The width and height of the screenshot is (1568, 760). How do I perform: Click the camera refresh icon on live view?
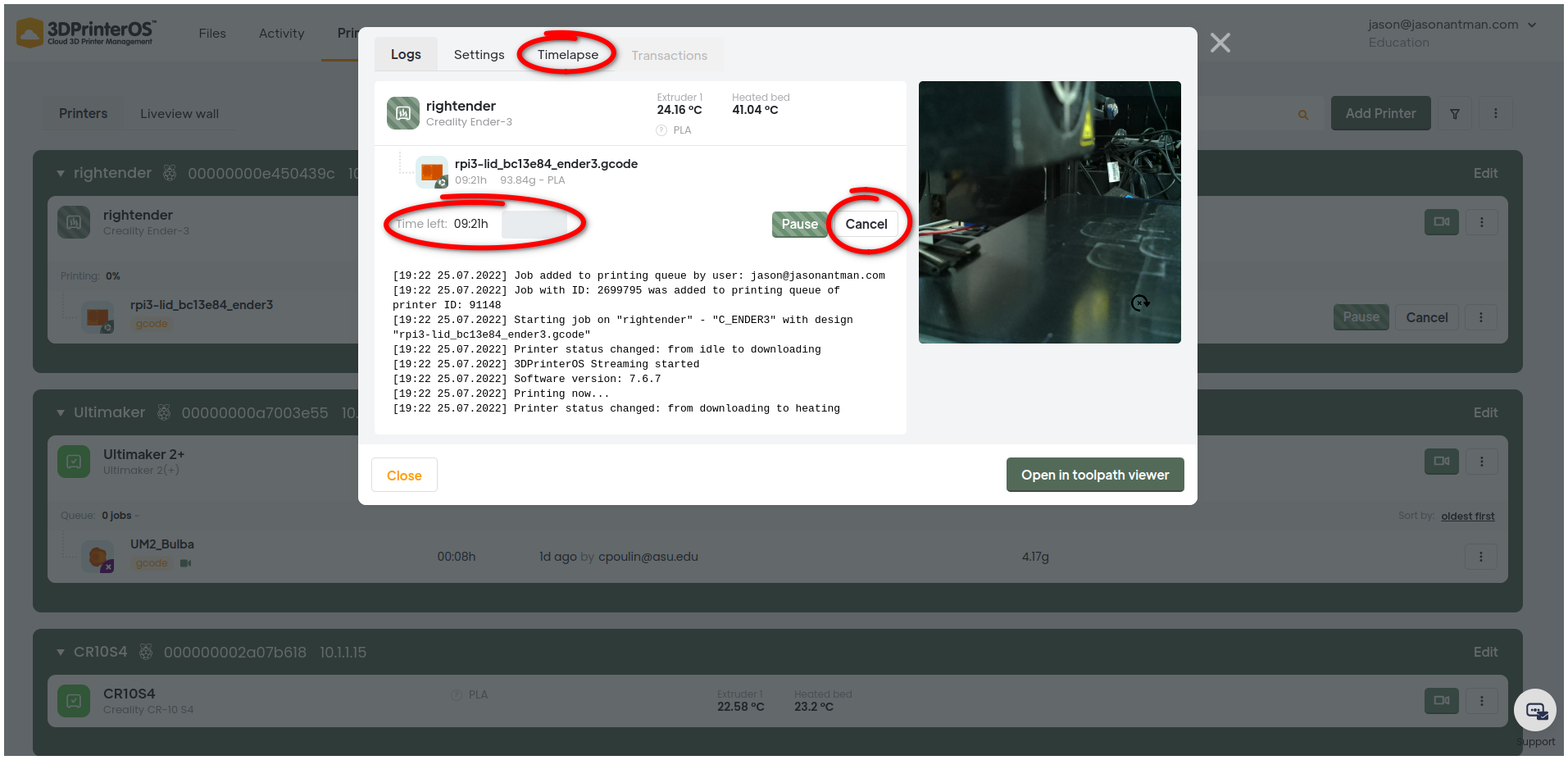(x=1139, y=303)
